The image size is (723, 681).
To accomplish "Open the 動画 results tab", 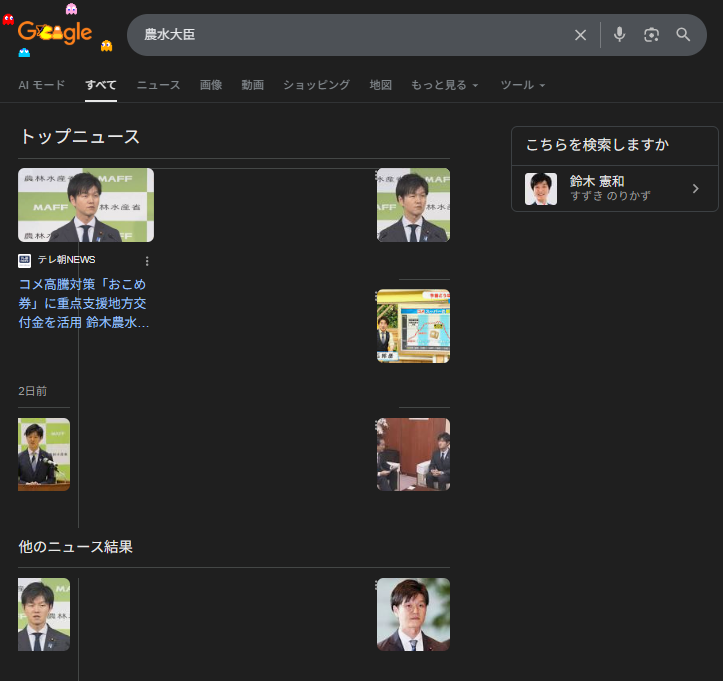I will [x=252, y=85].
